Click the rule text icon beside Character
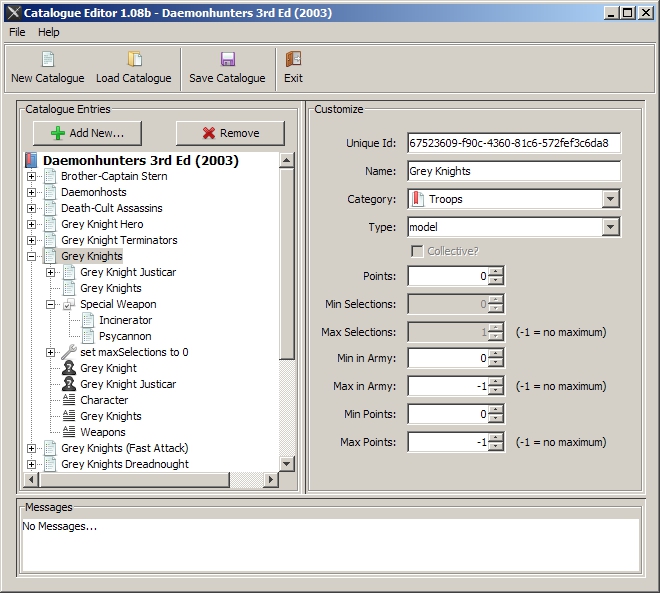 click(x=69, y=400)
